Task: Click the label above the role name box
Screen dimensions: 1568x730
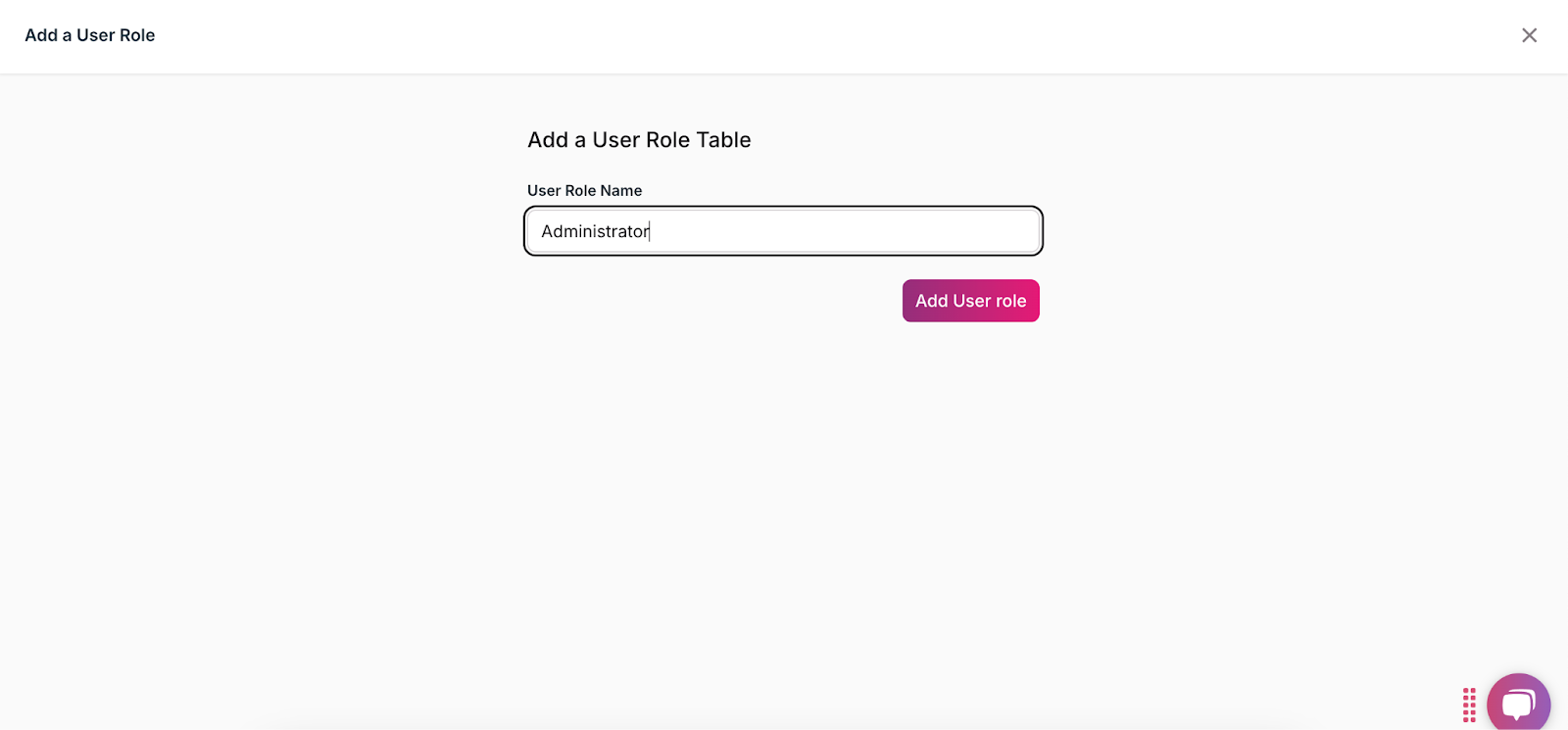Action: (x=584, y=191)
